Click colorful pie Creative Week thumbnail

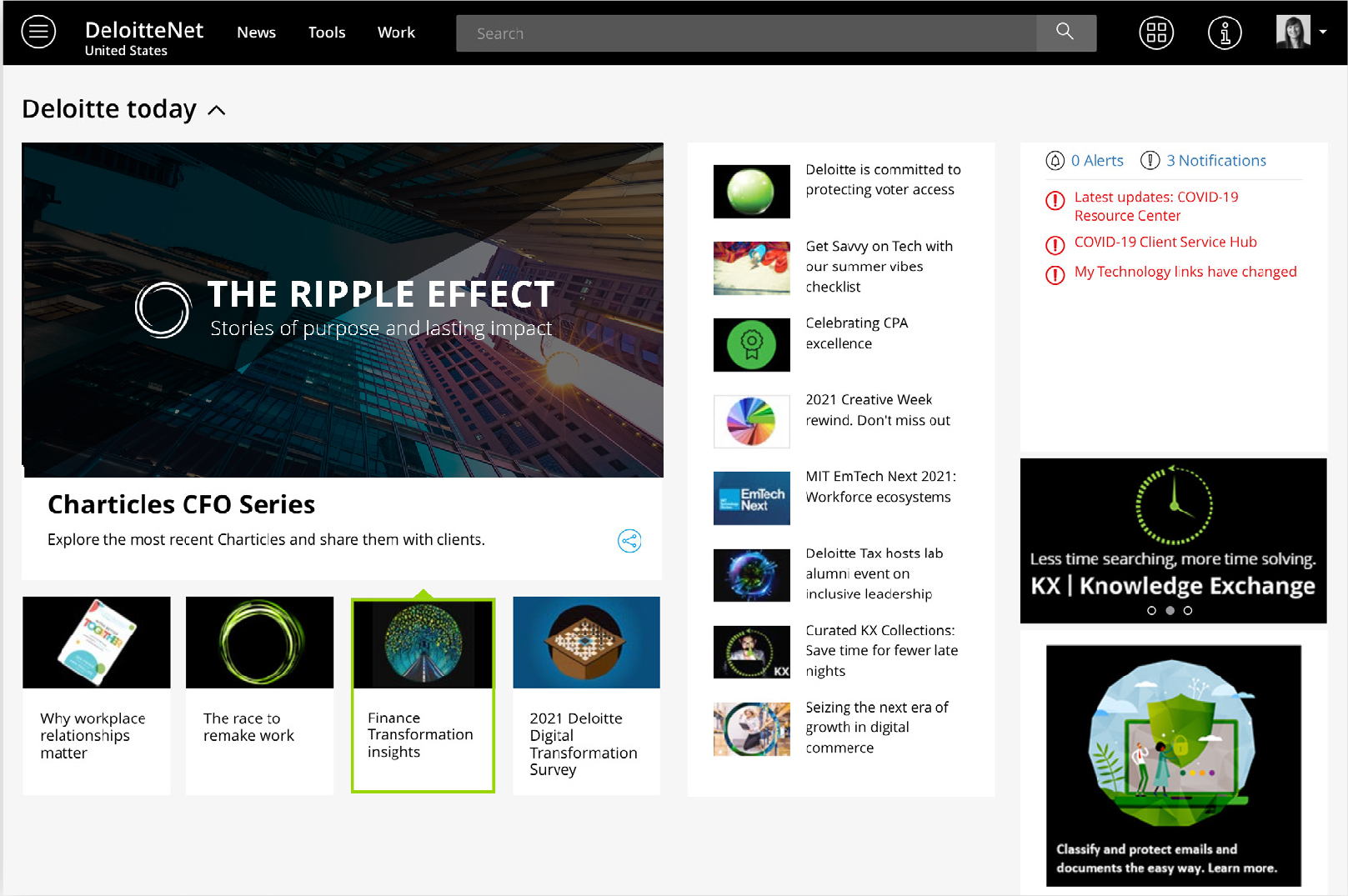point(751,422)
